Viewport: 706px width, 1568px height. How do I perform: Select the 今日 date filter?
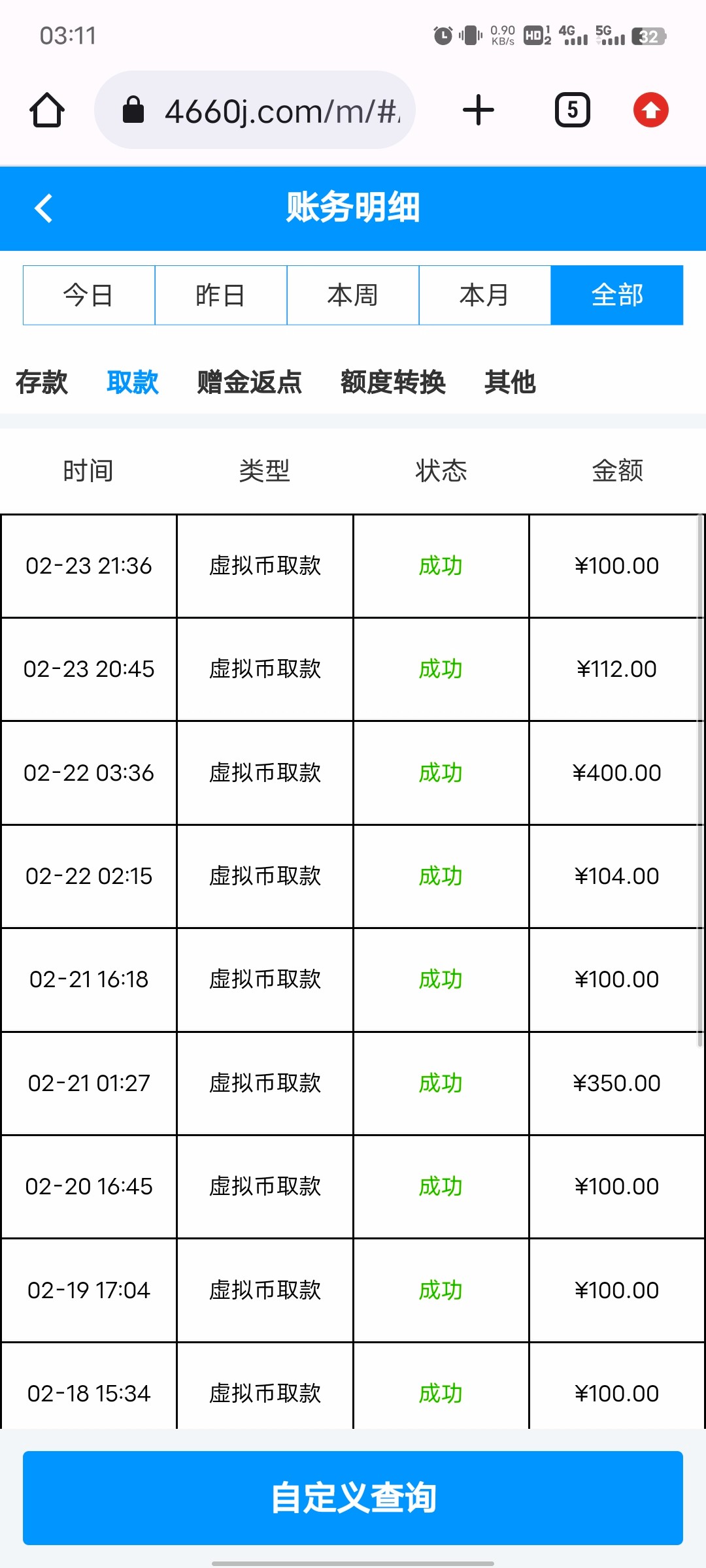(x=89, y=295)
